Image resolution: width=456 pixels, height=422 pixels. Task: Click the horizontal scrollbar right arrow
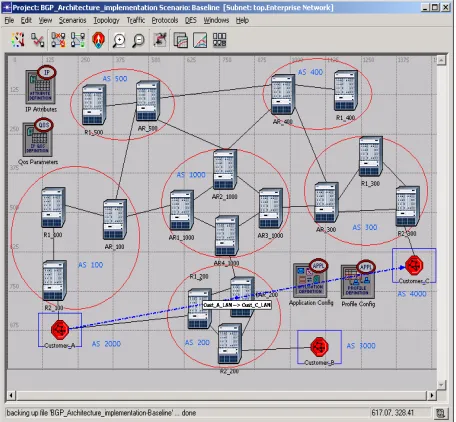pyautogui.click(x=432, y=395)
